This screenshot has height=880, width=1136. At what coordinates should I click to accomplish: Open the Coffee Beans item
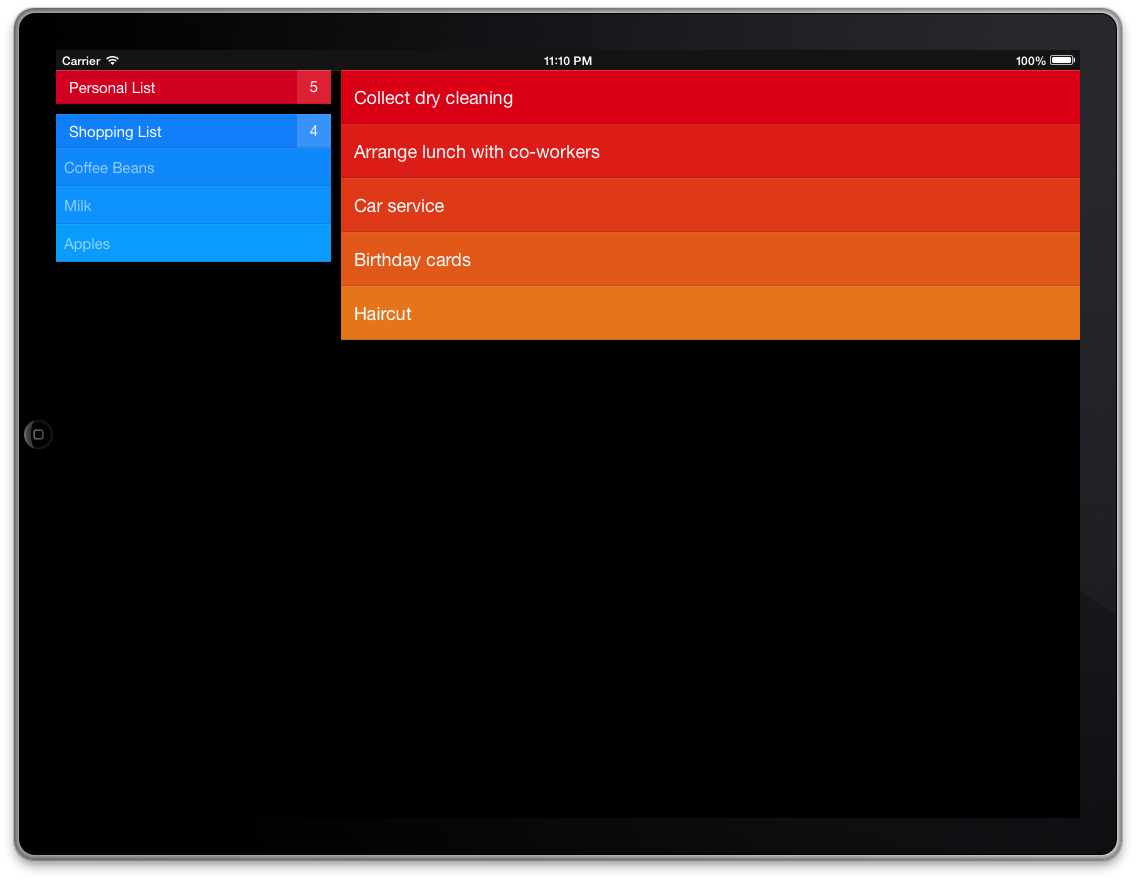click(193, 168)
